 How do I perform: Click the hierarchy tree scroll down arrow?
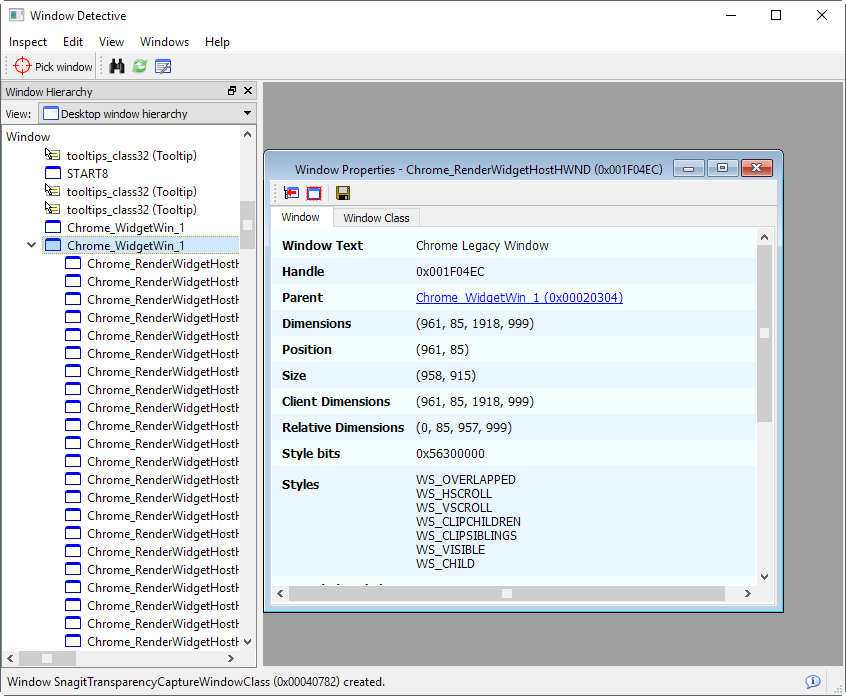click(x=247, y=642)
